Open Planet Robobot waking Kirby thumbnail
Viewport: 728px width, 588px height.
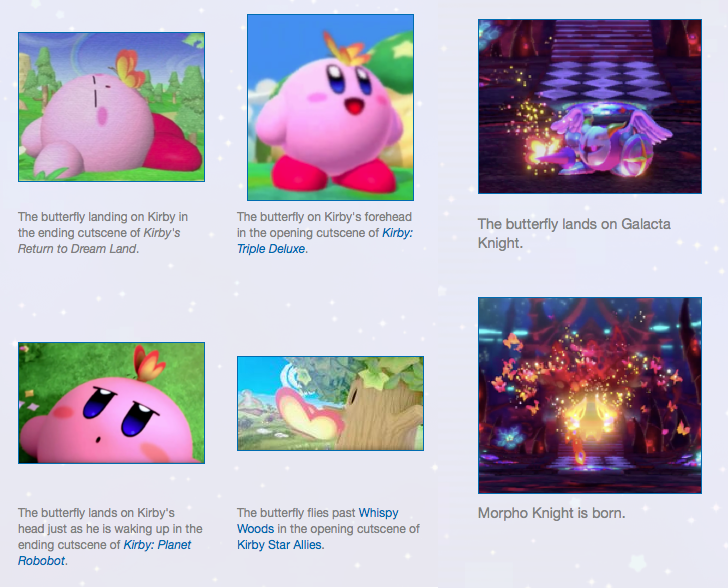(111, 403)
